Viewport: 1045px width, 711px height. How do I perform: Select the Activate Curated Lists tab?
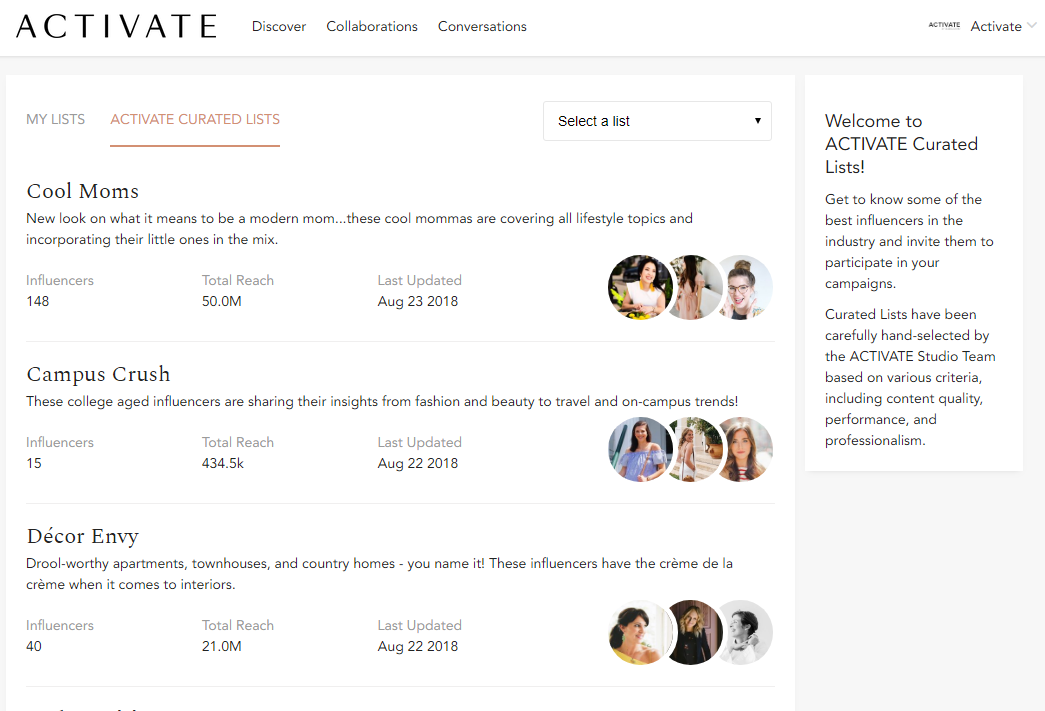195,119
